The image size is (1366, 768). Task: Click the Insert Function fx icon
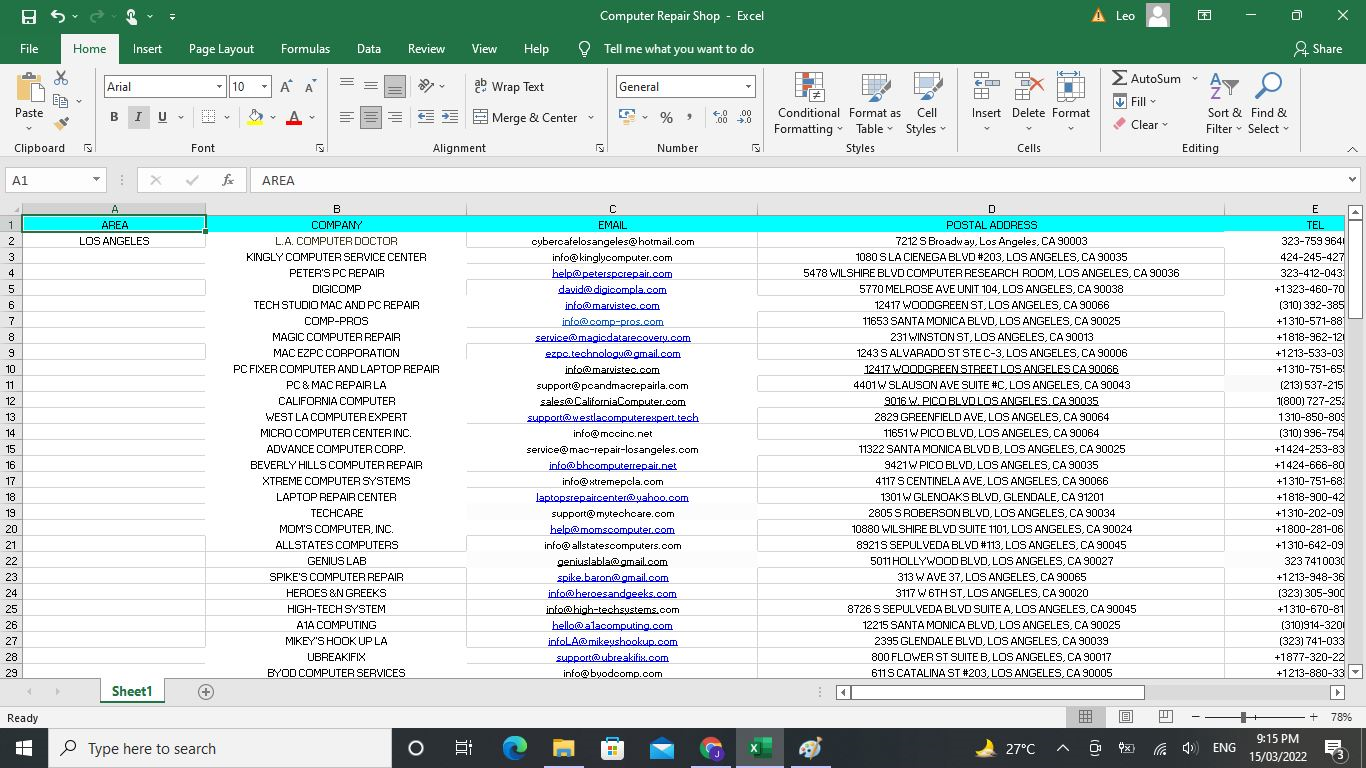tap(228, 180)
